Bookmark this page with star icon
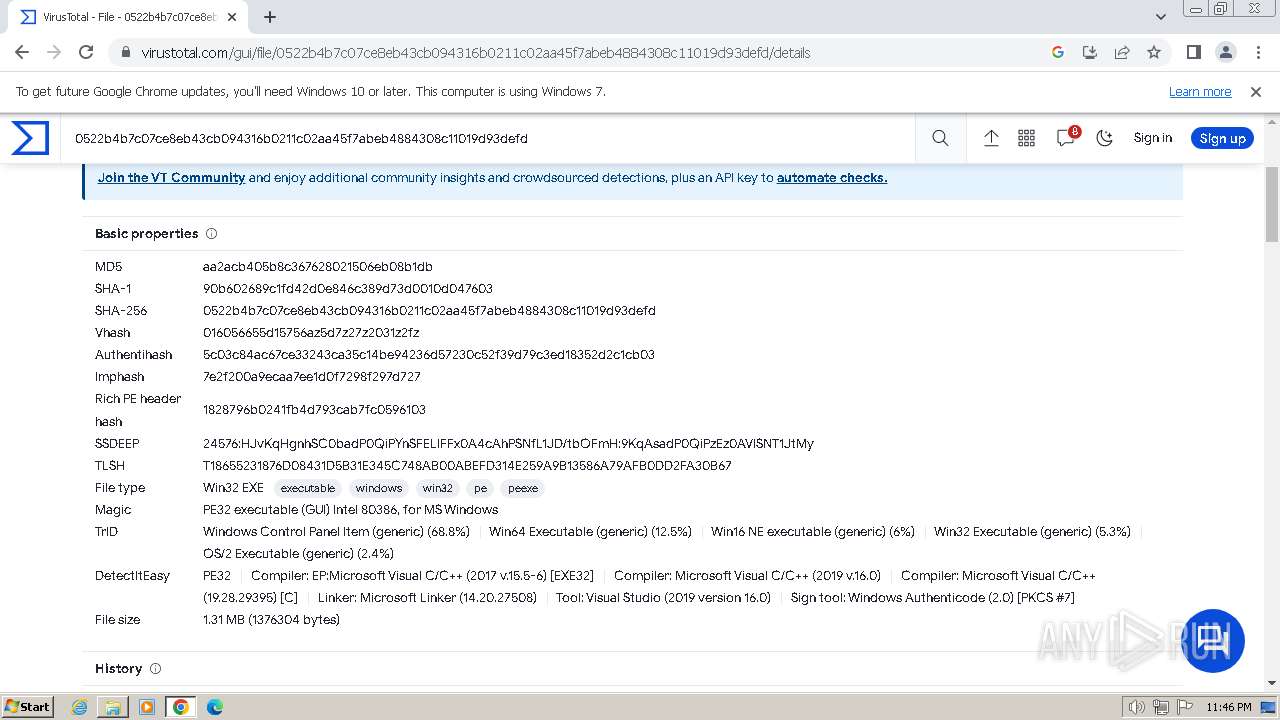Screen dimensions: 1280x720 (x=1154, y=52)
